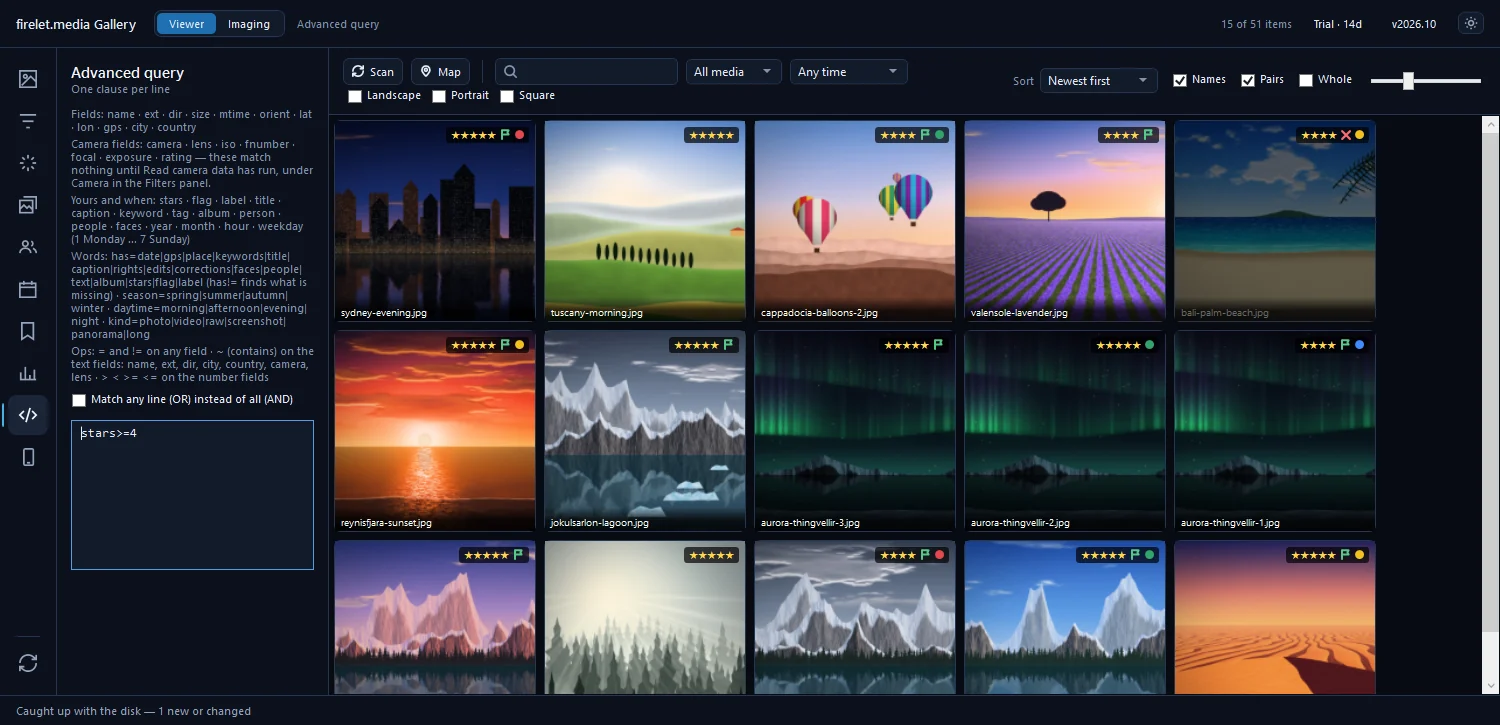Tick Match any line (OR) checkbox
Viewport: 1500px width, 725px height.
[x=79, y=400]
